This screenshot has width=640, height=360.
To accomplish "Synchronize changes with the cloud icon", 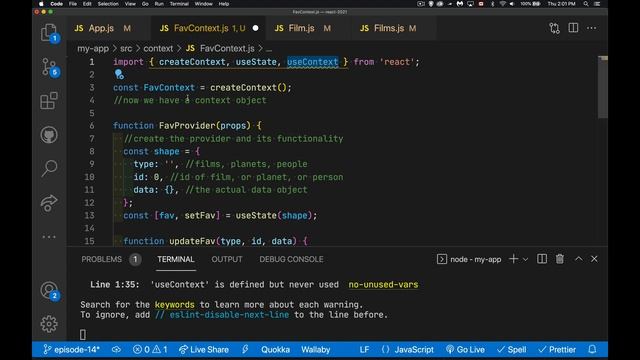I will (116, 350).
